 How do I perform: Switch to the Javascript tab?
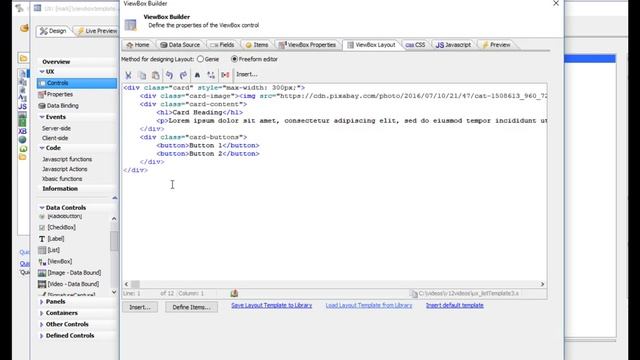pos(453,45)
